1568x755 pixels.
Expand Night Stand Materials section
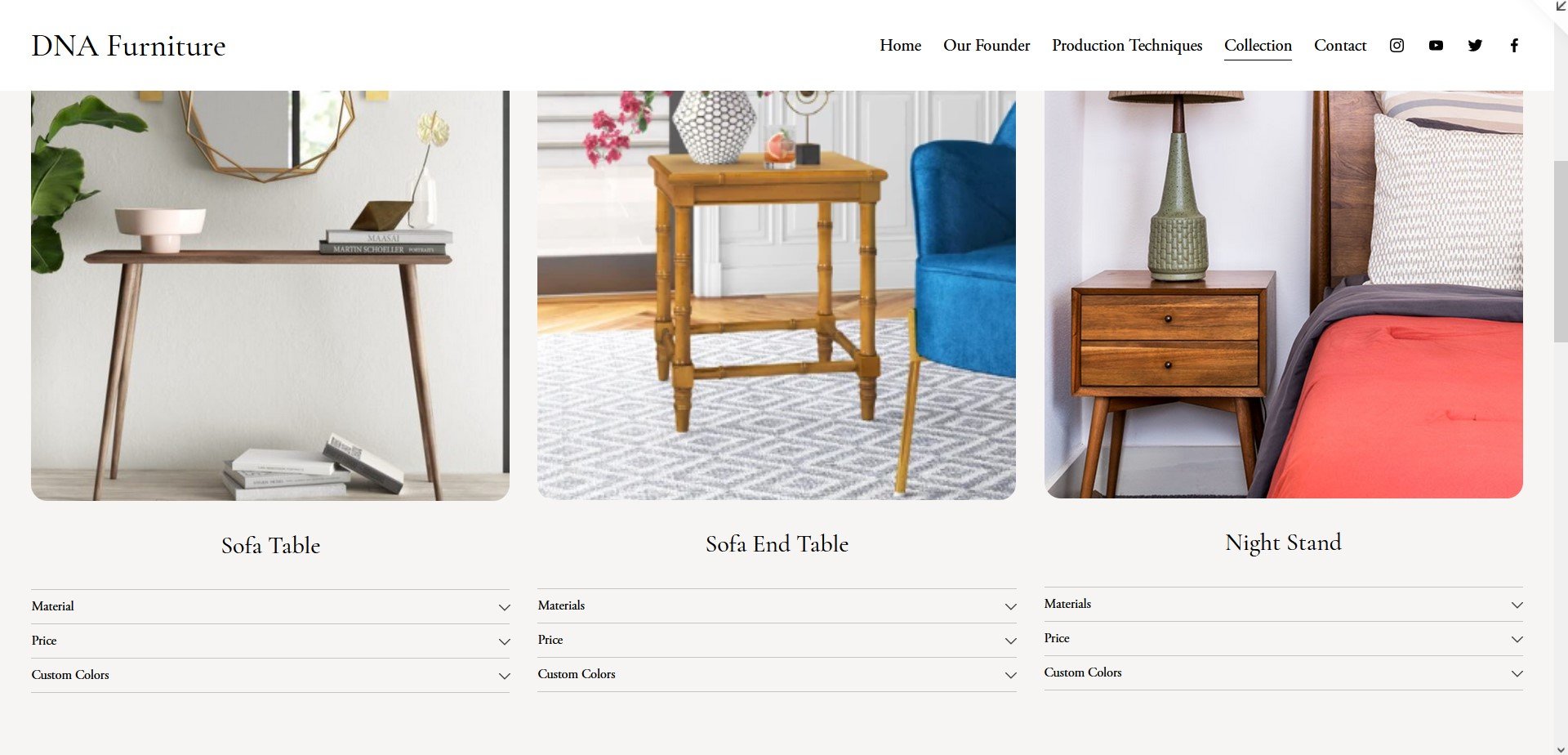pyautogui.click(x=1283, y=604)
